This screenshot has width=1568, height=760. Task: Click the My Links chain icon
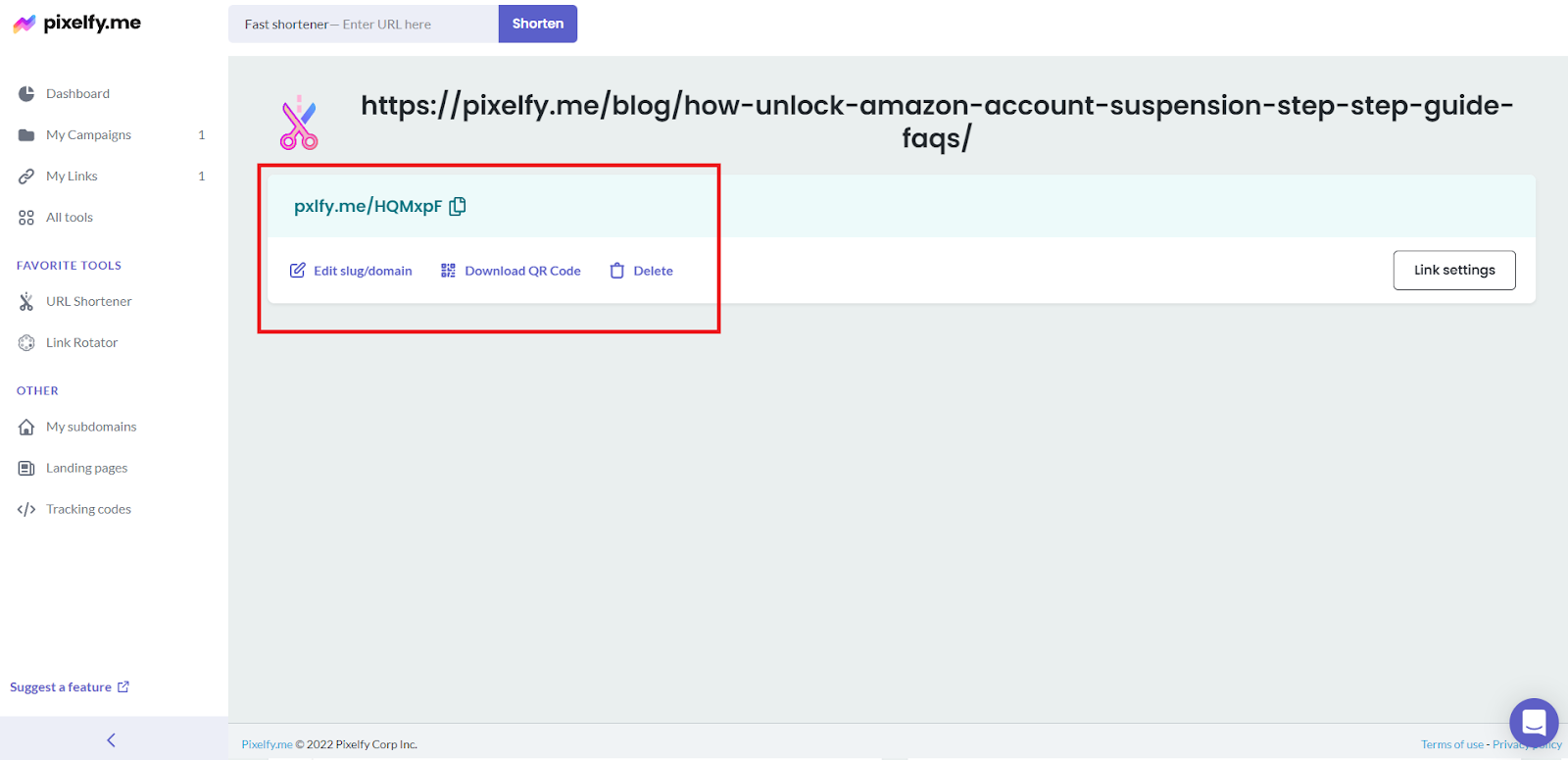(26, 177)
